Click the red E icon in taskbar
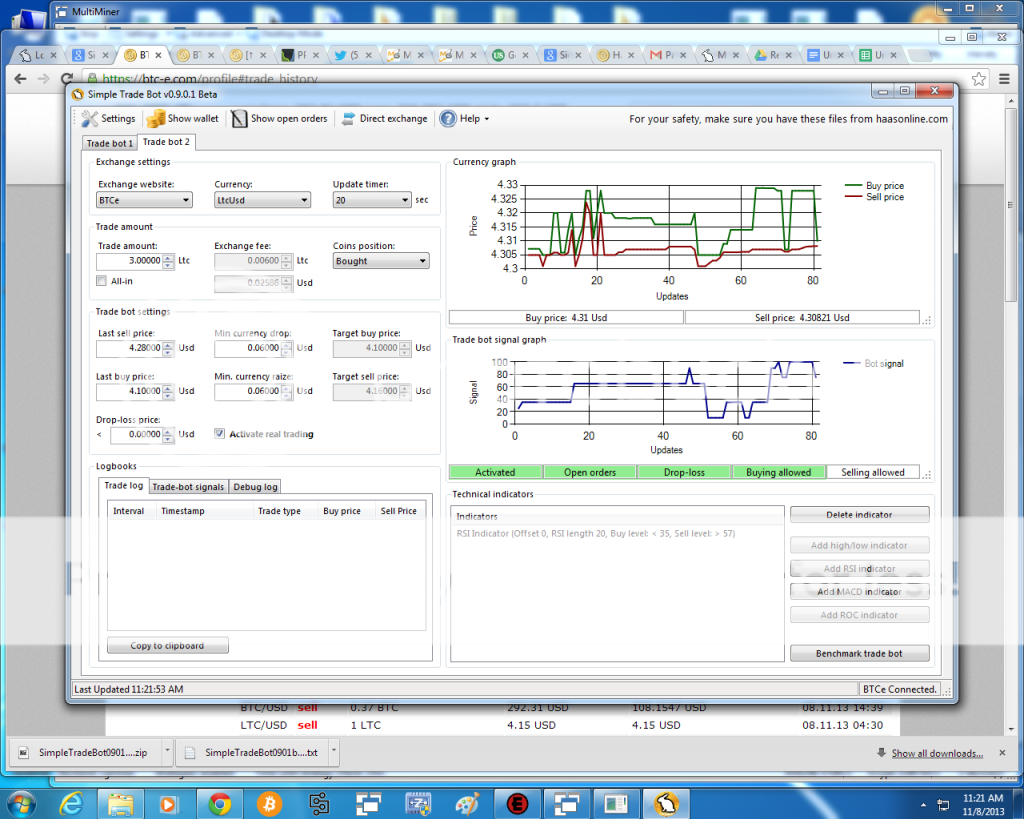Screen dimensions: 1024x819 pos(517,804)
